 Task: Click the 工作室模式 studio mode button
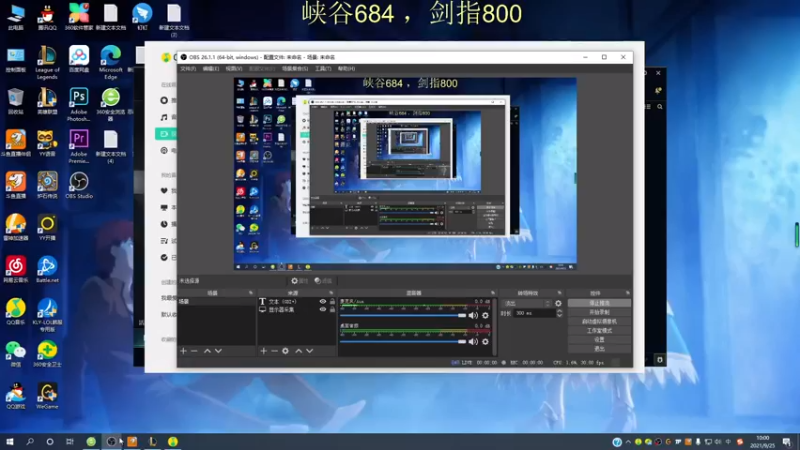599,331
